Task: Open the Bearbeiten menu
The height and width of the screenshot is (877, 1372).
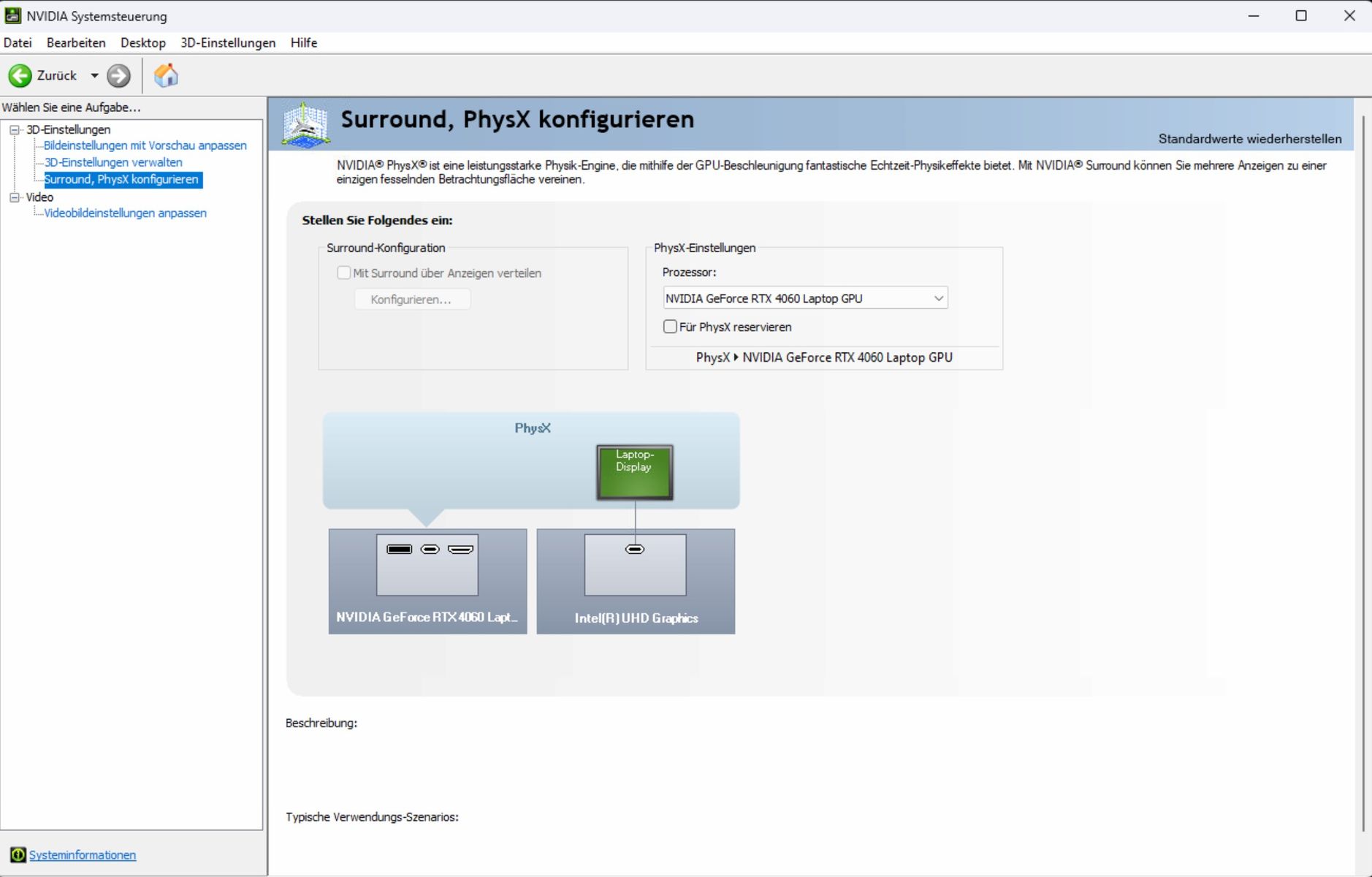Action: pyautogui.click(x=76, y=42)
